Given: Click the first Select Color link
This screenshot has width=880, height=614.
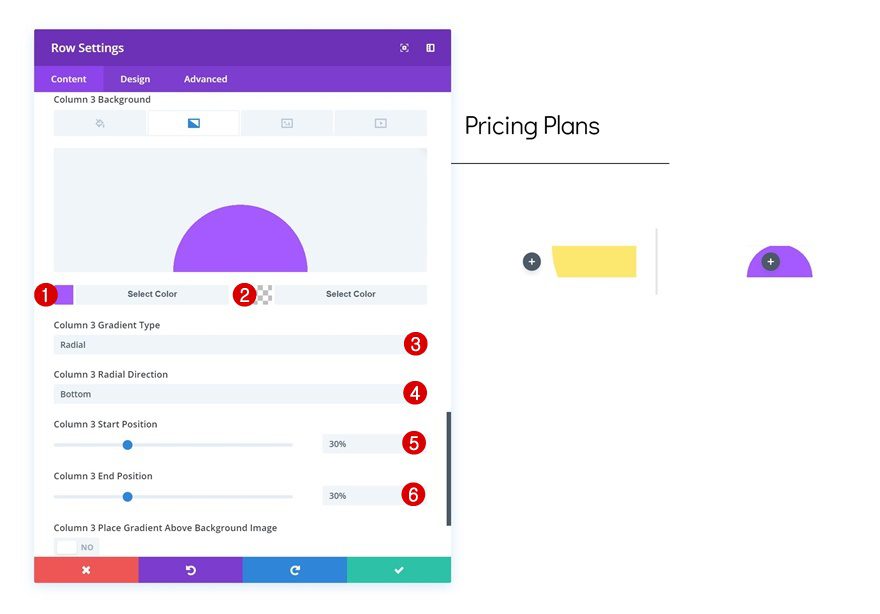Looking at the screenshot, I should 152,294.
